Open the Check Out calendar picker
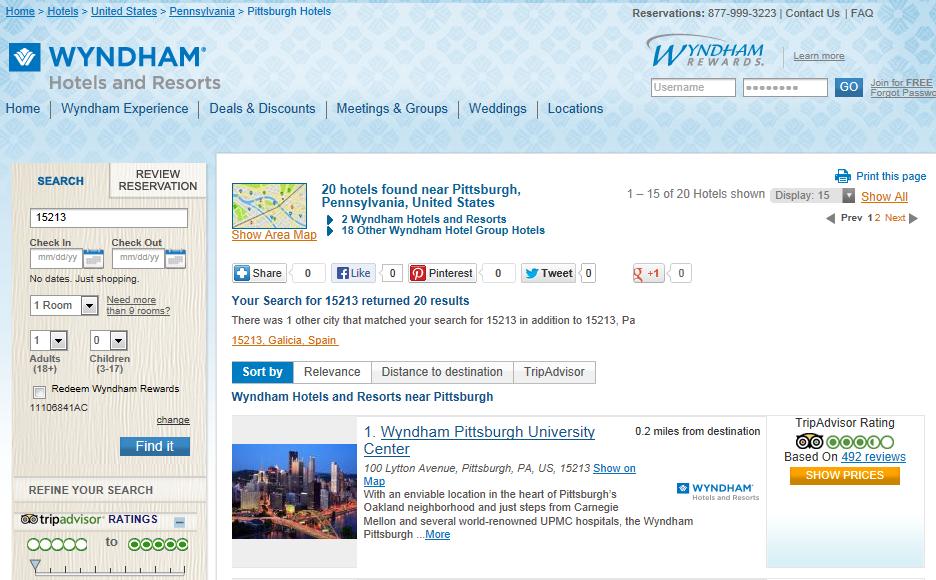The width and height of the screenshot is (936, 580). (175, 258)
